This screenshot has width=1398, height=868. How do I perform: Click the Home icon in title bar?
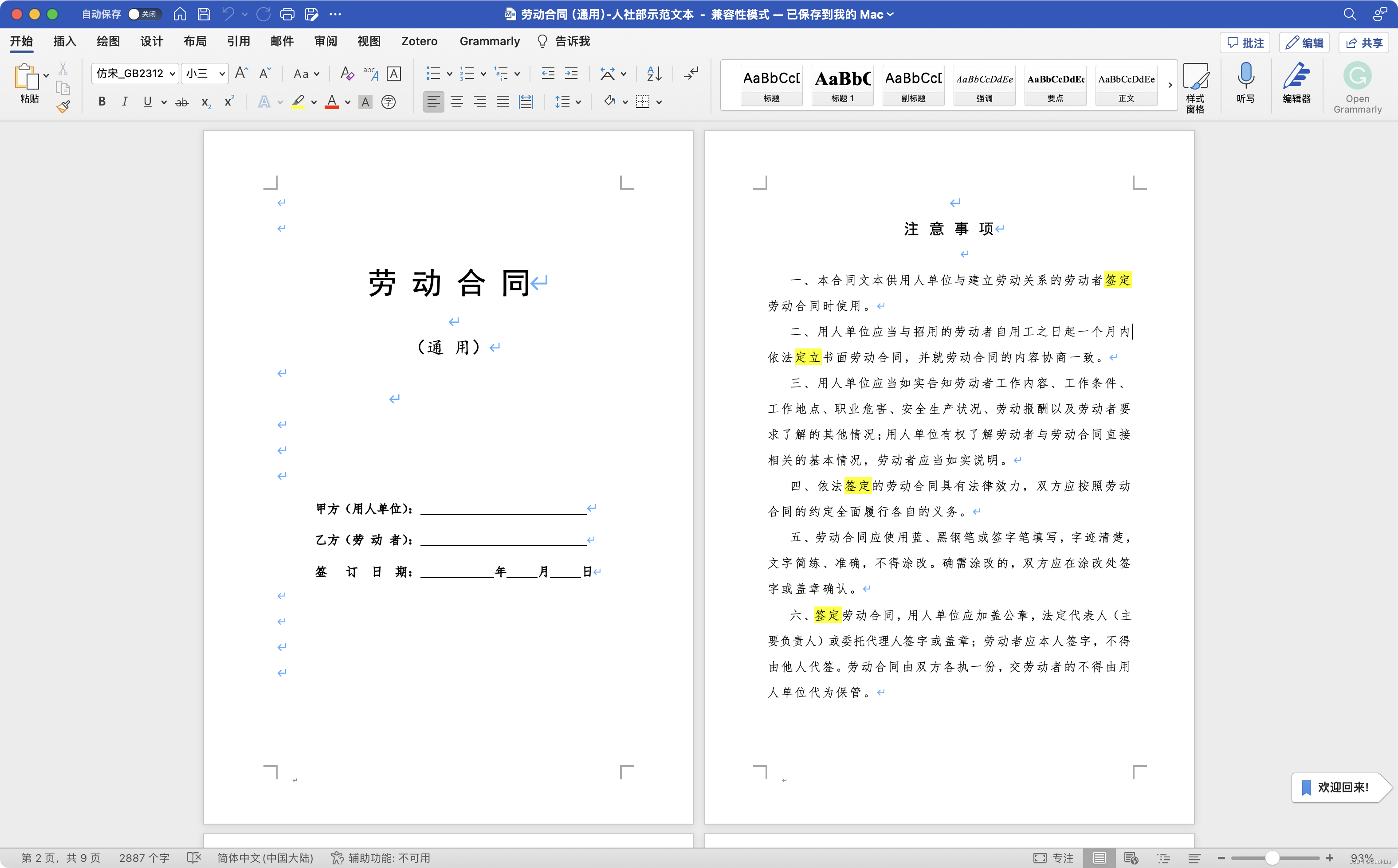pos(180,14)
